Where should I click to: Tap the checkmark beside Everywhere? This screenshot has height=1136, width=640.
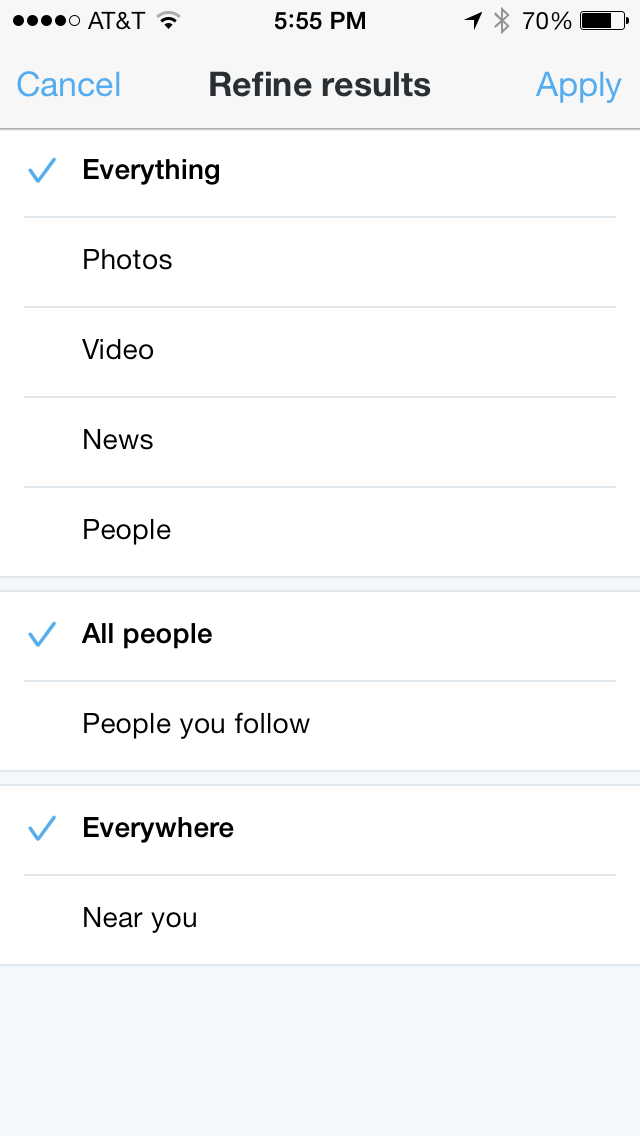pos(42,829)
